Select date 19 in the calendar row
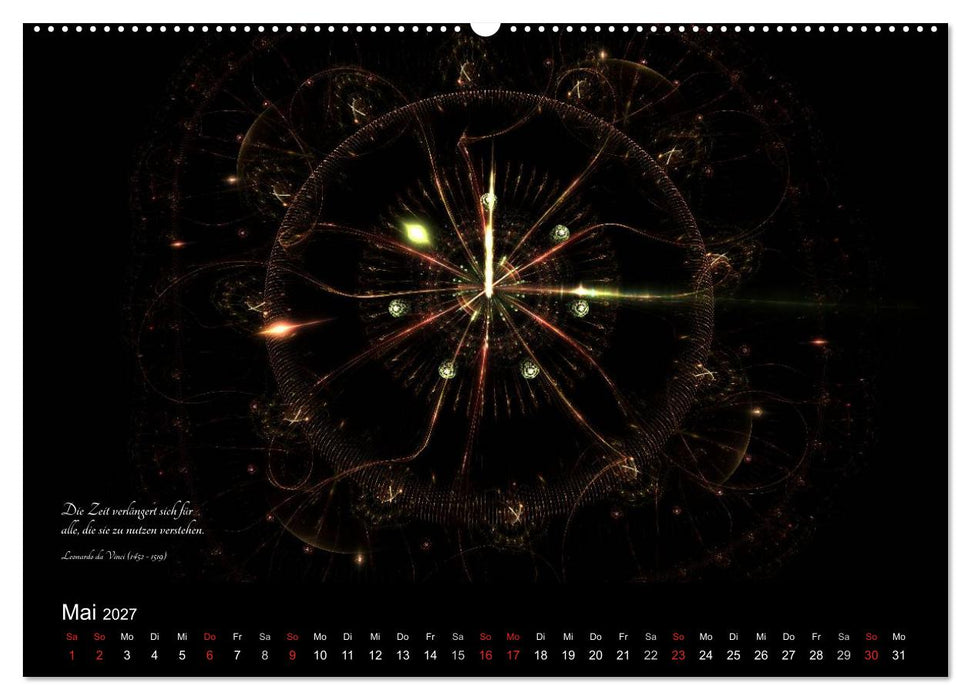 click(568, 655)
